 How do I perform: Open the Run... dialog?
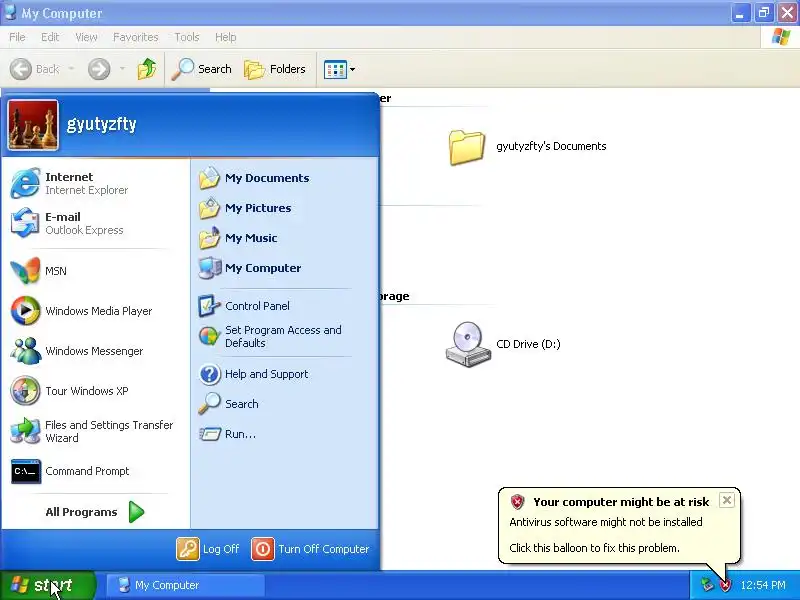285,434
